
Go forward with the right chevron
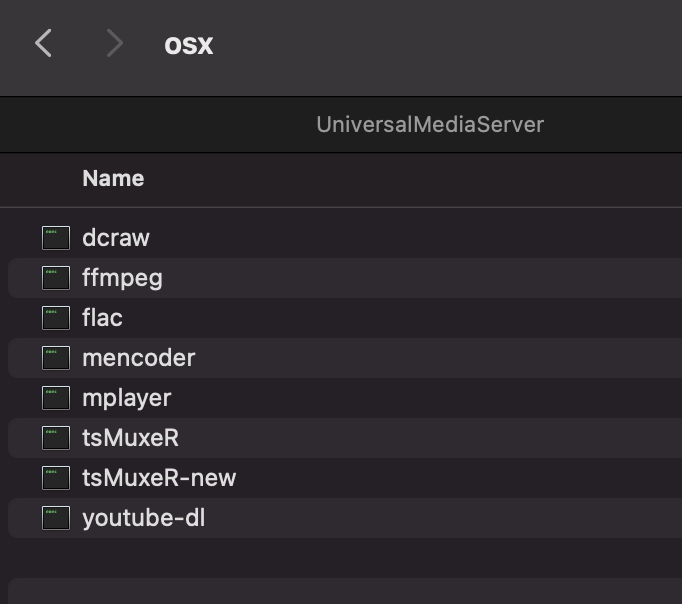pos(115,43)
